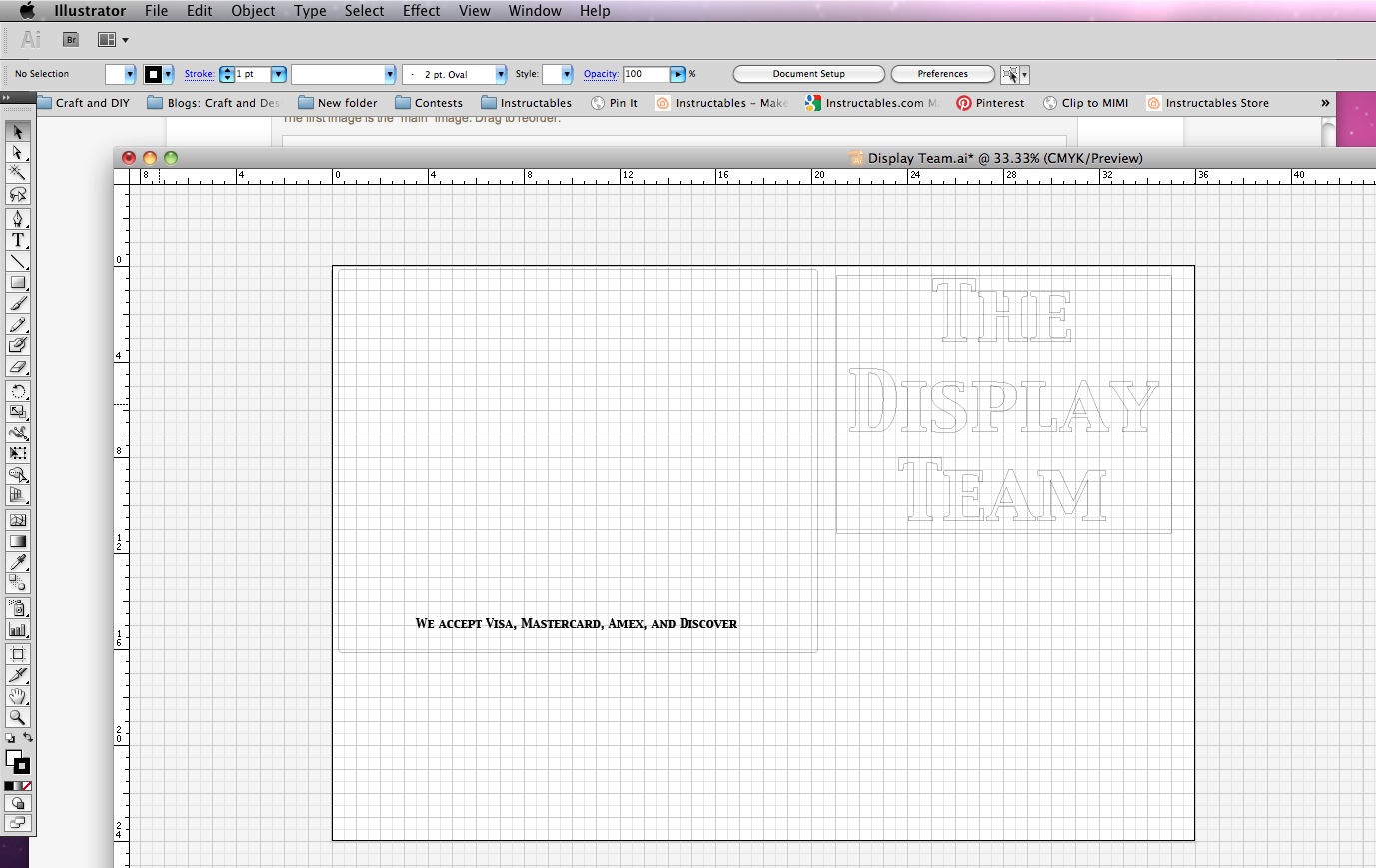Click the Document Setup button

click(809, 74)
